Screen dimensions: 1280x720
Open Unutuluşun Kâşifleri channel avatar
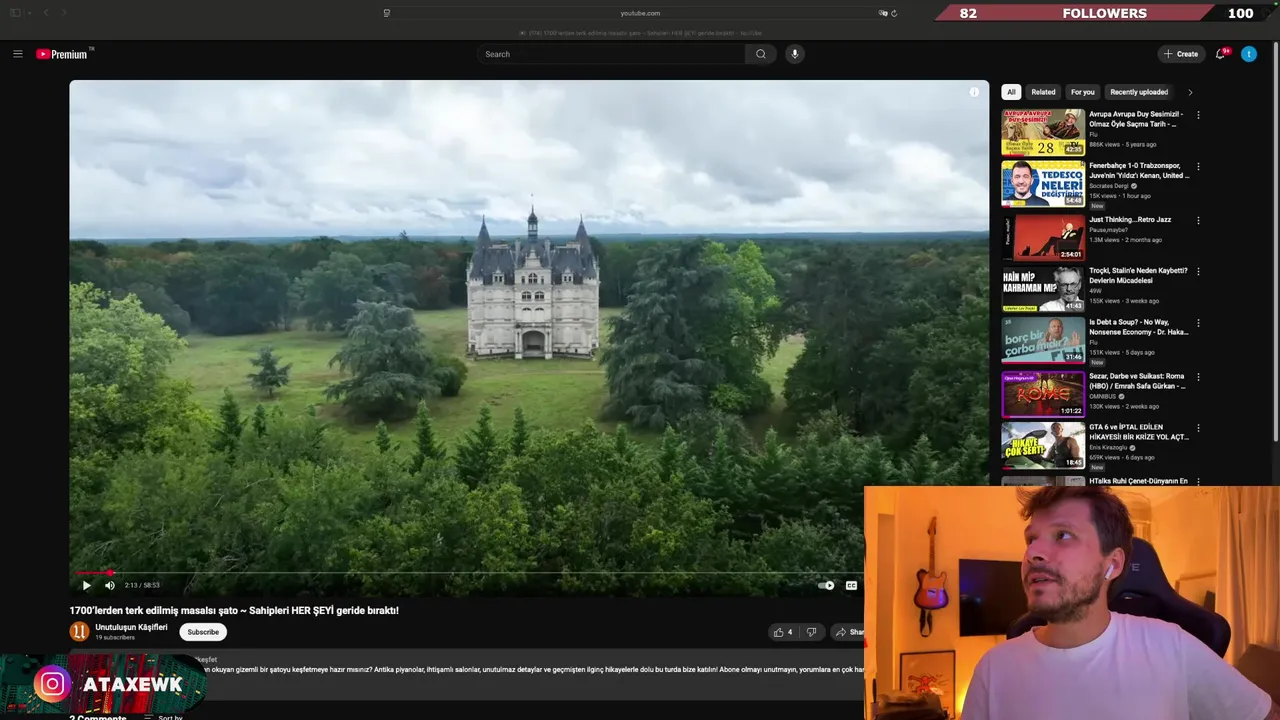(79, 631)
